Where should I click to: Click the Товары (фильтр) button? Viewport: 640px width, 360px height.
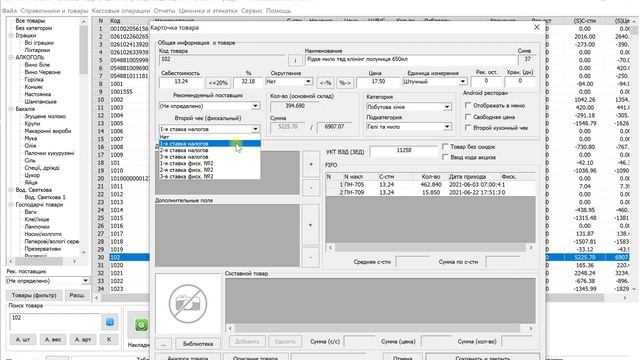[33, 295]
